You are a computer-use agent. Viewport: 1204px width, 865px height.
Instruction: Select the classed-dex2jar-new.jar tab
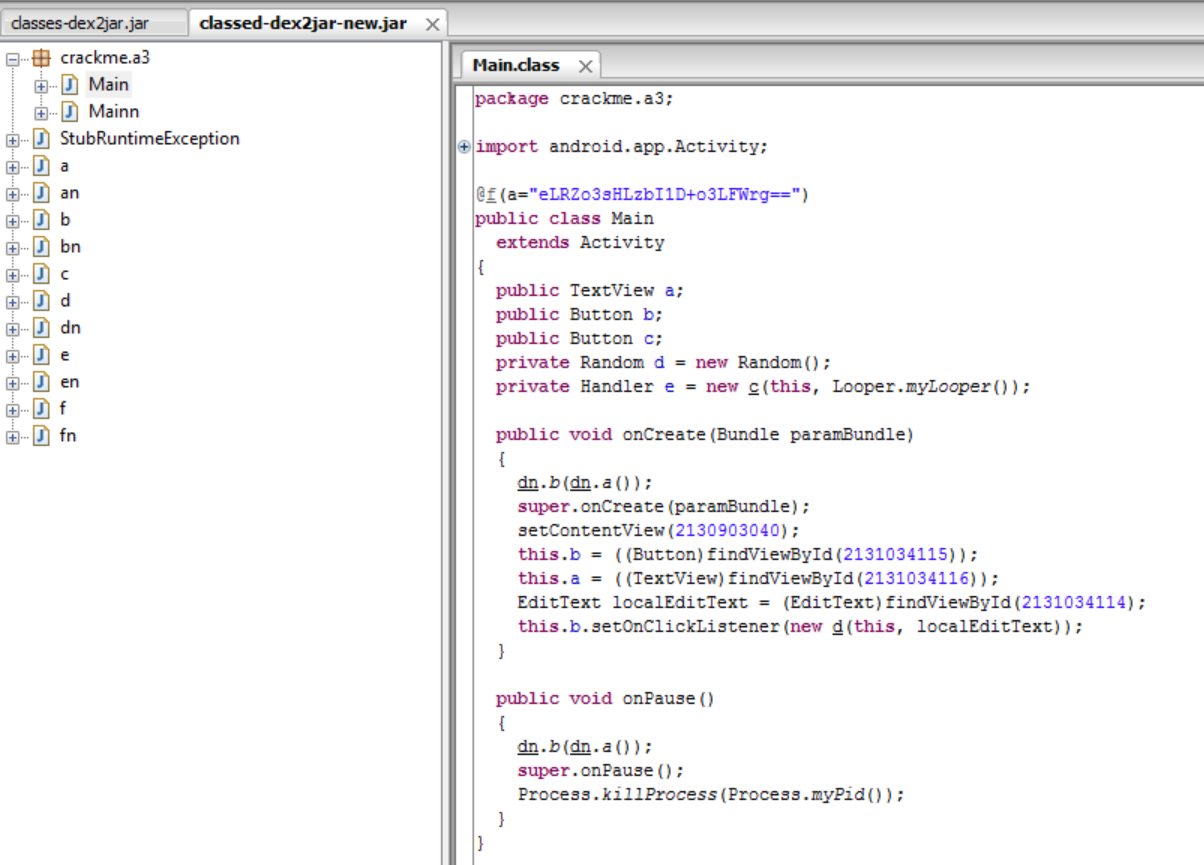pos(303,23)
